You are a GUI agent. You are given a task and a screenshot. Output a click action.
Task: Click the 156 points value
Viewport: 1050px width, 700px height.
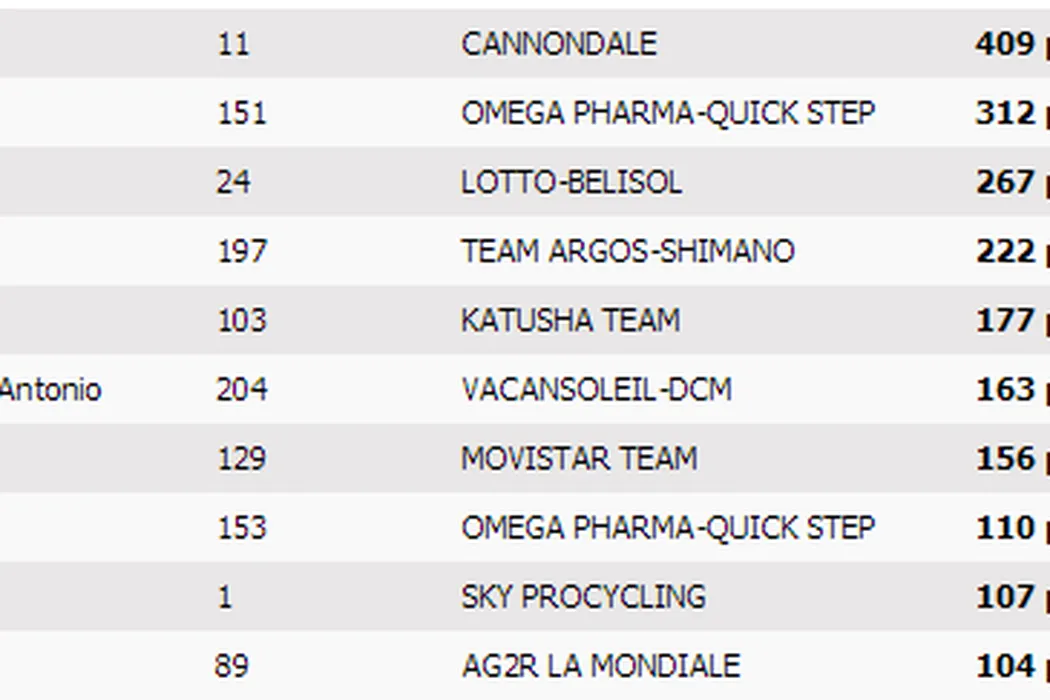[x=1005, y=458]
